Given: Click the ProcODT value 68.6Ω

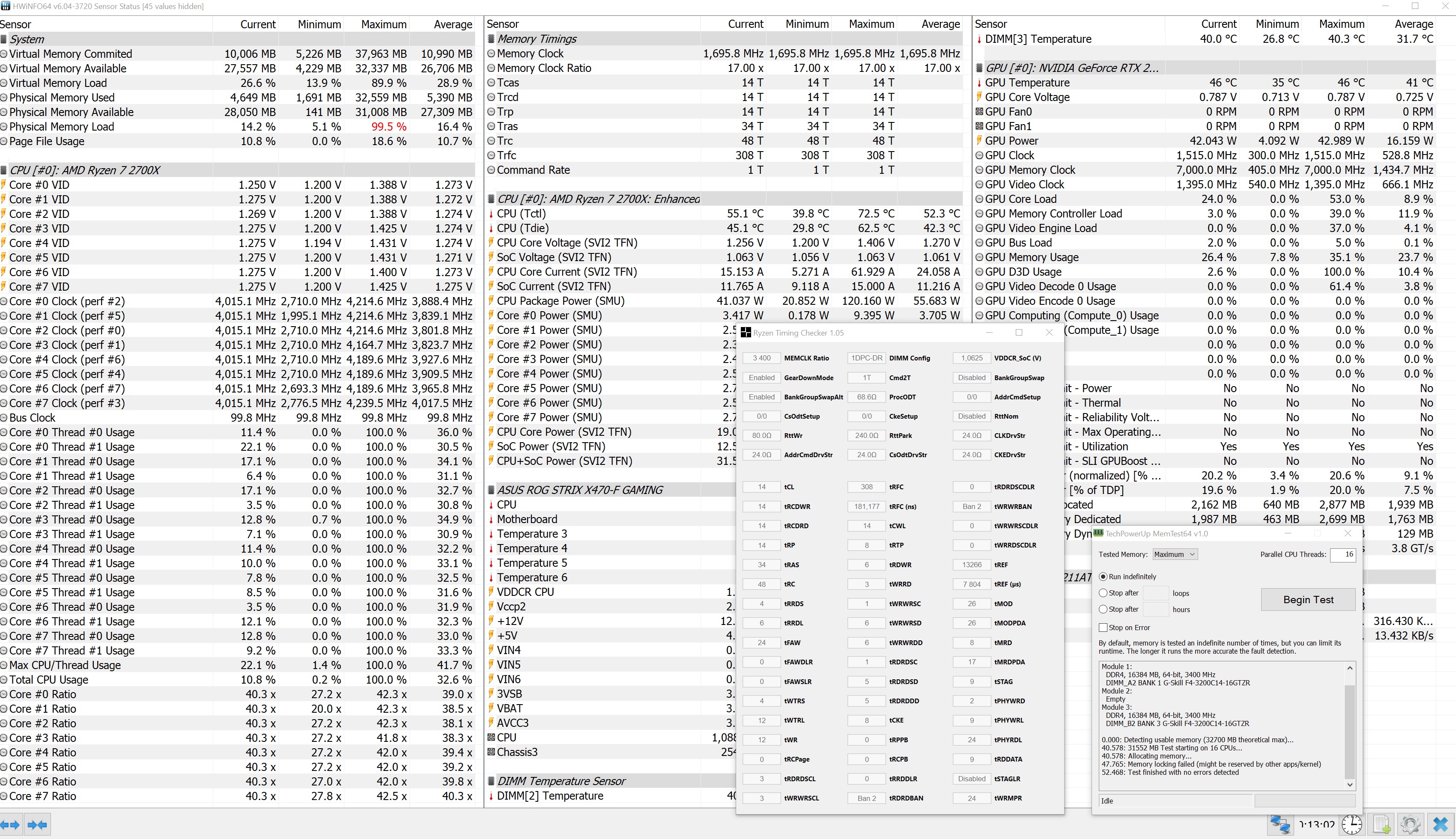Looking at the screenshot, I should point(866,396).
